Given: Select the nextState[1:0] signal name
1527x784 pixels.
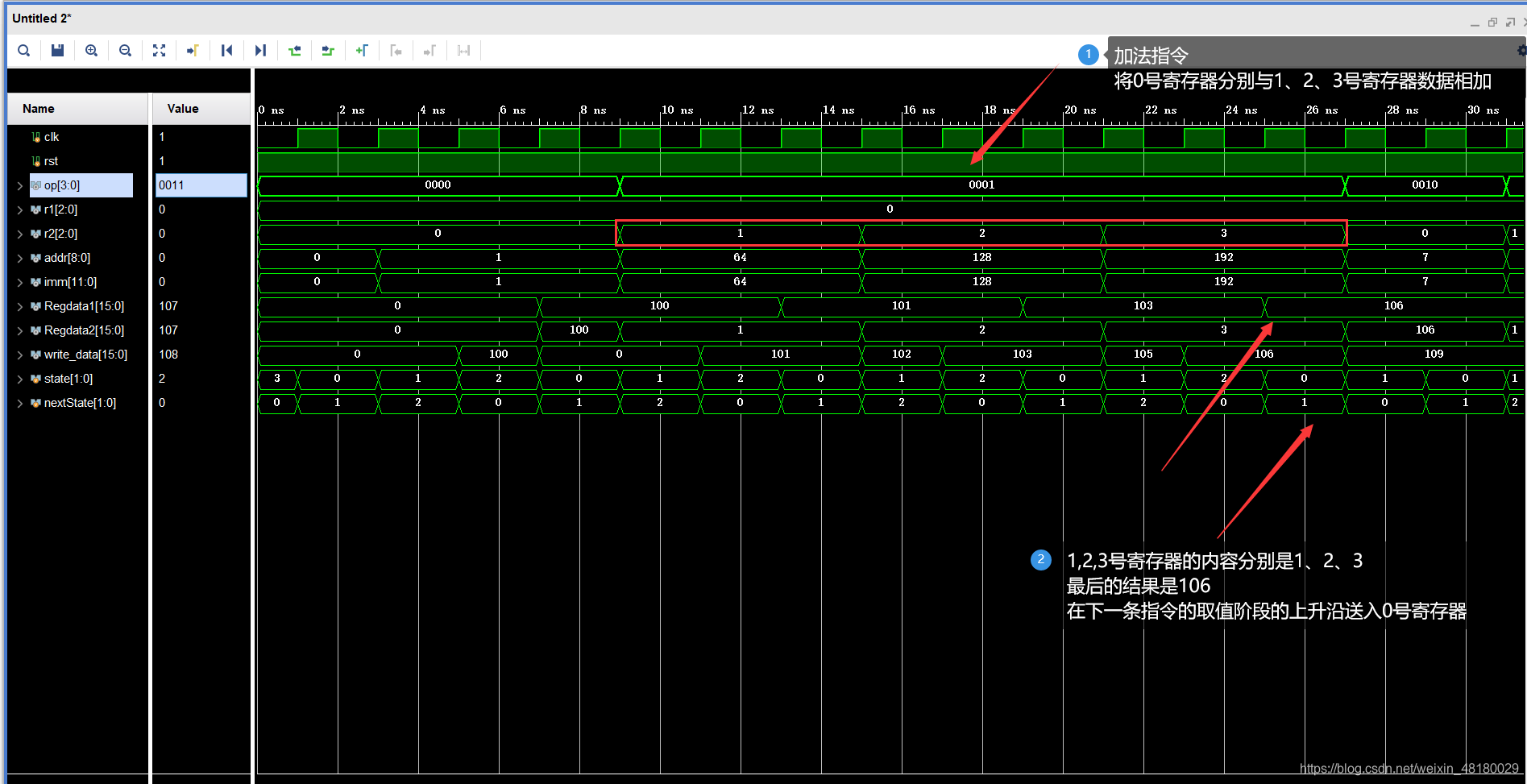Looking at the screenshot, I should click(x=80, y=403).
